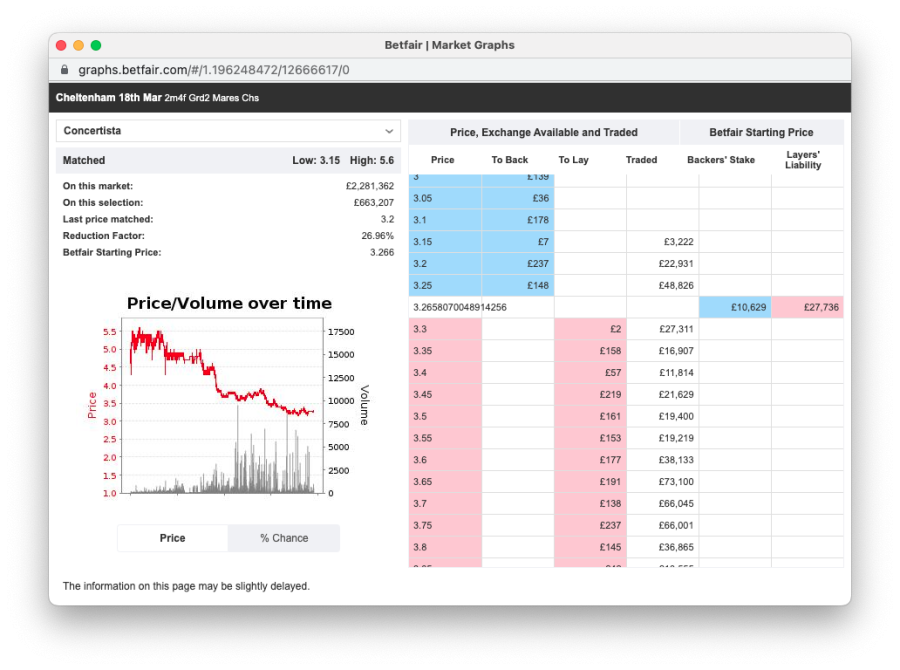The width and height of the screenshot is (900, 670).
Task: Click the £153 To Lay amount
Action: 610,438
